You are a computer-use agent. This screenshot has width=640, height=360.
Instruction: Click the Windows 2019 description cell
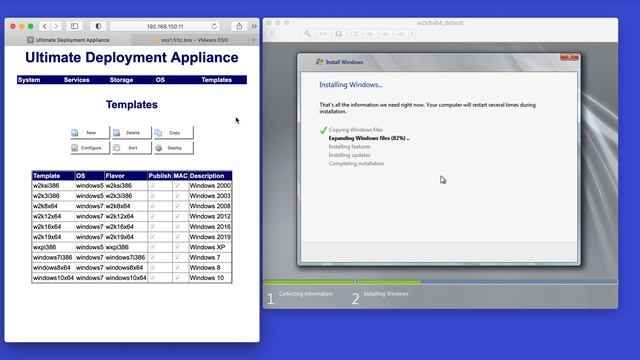click(210, 237)
